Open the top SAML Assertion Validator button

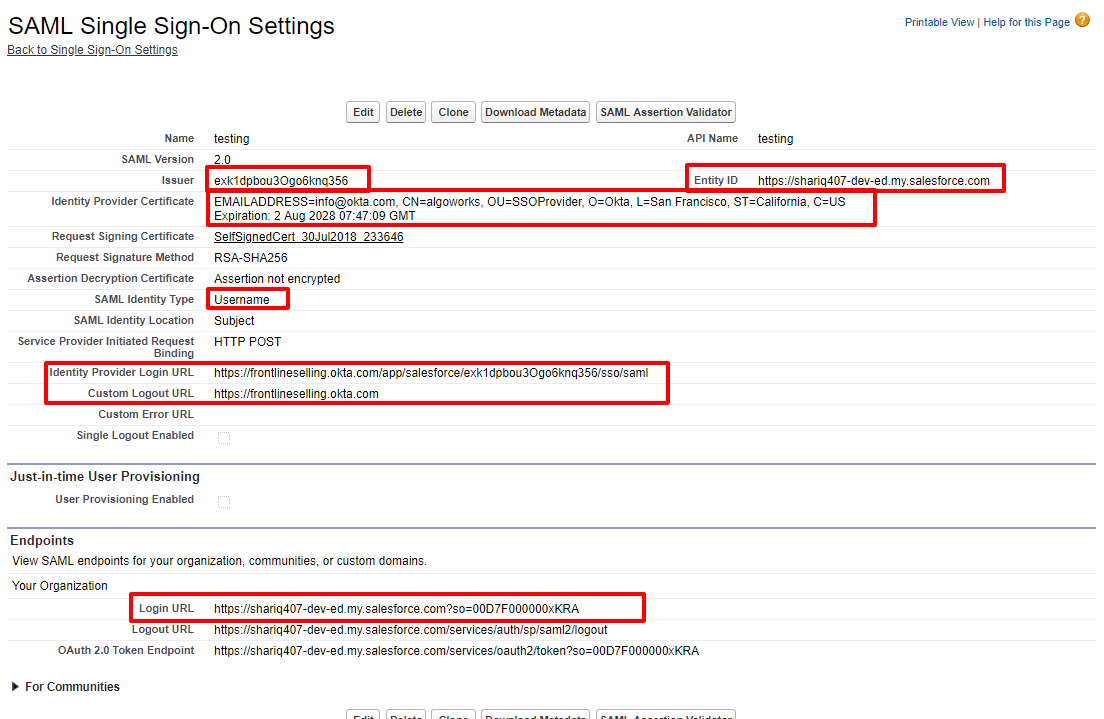coord(666,112)
